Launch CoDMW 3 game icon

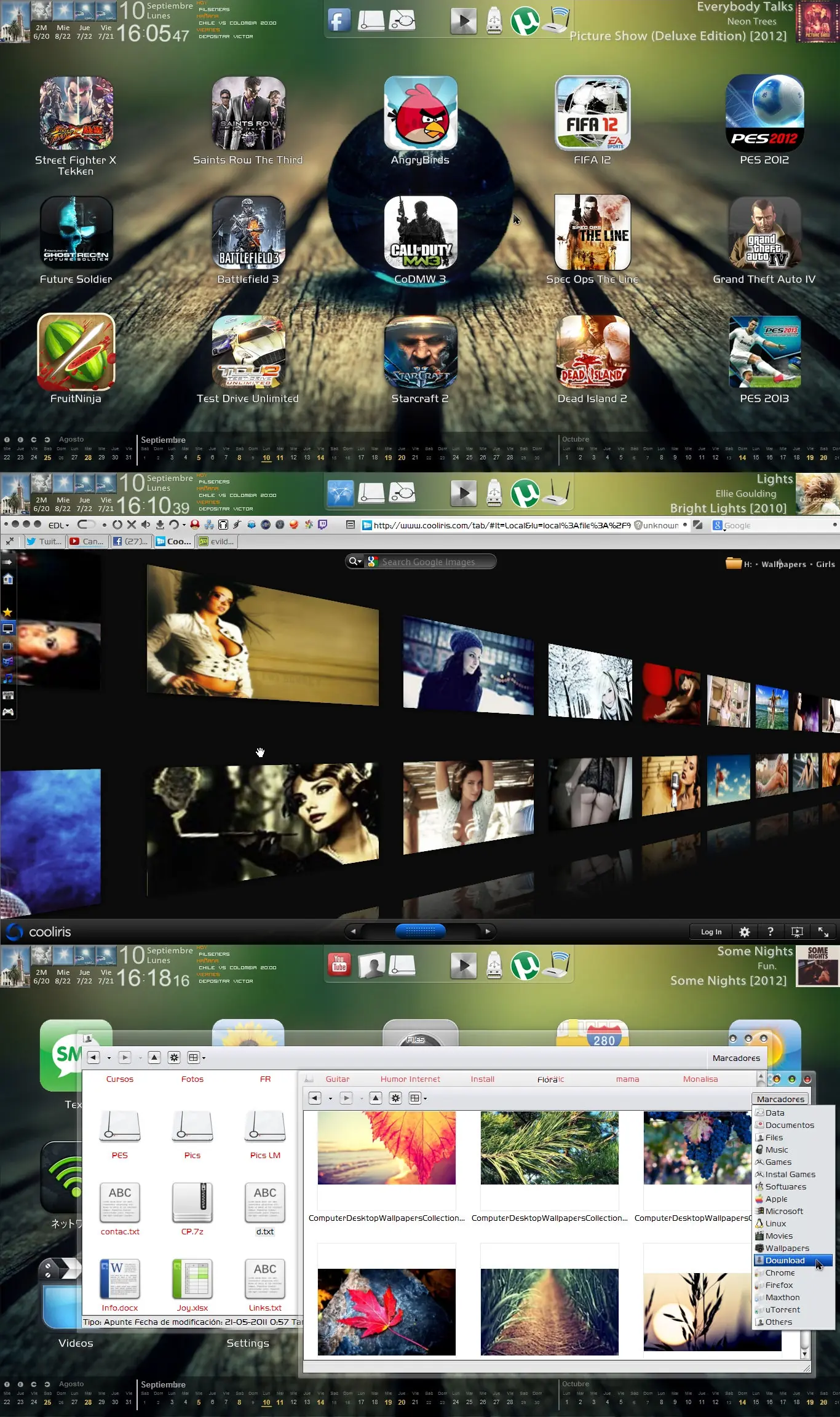421,232
